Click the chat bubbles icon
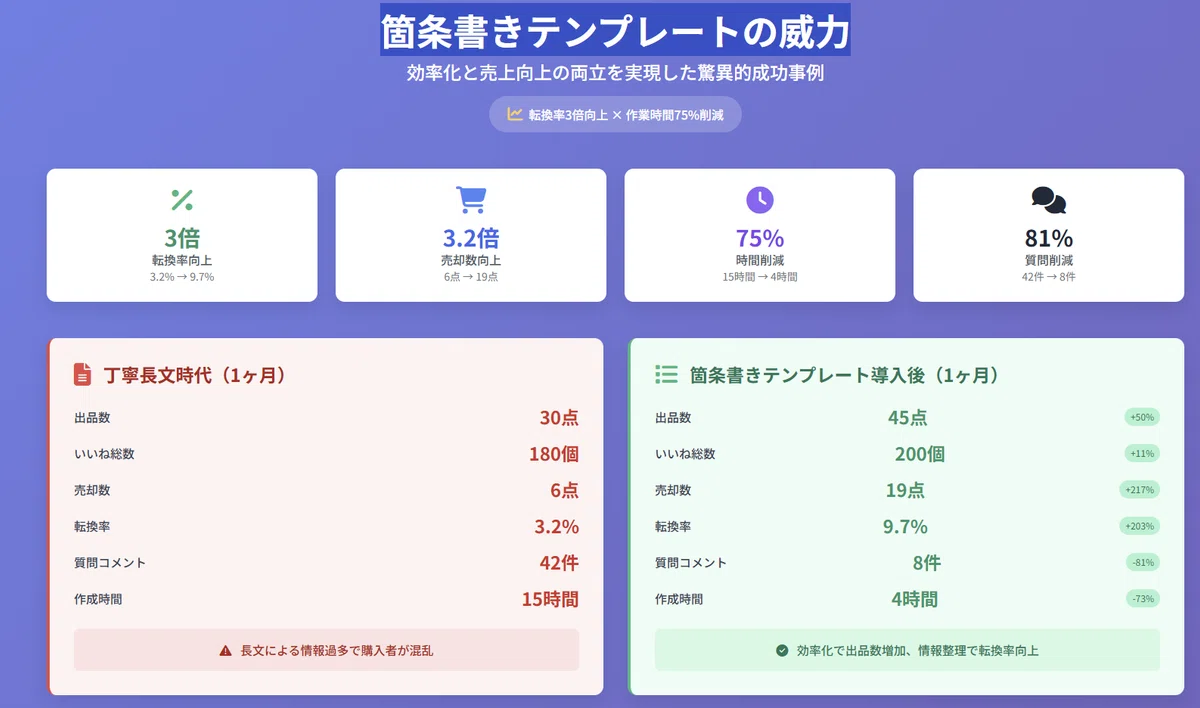Image resolution: width=1200 pixels, height=708 pixels. pyautogui.click(x=1048, y=200)
